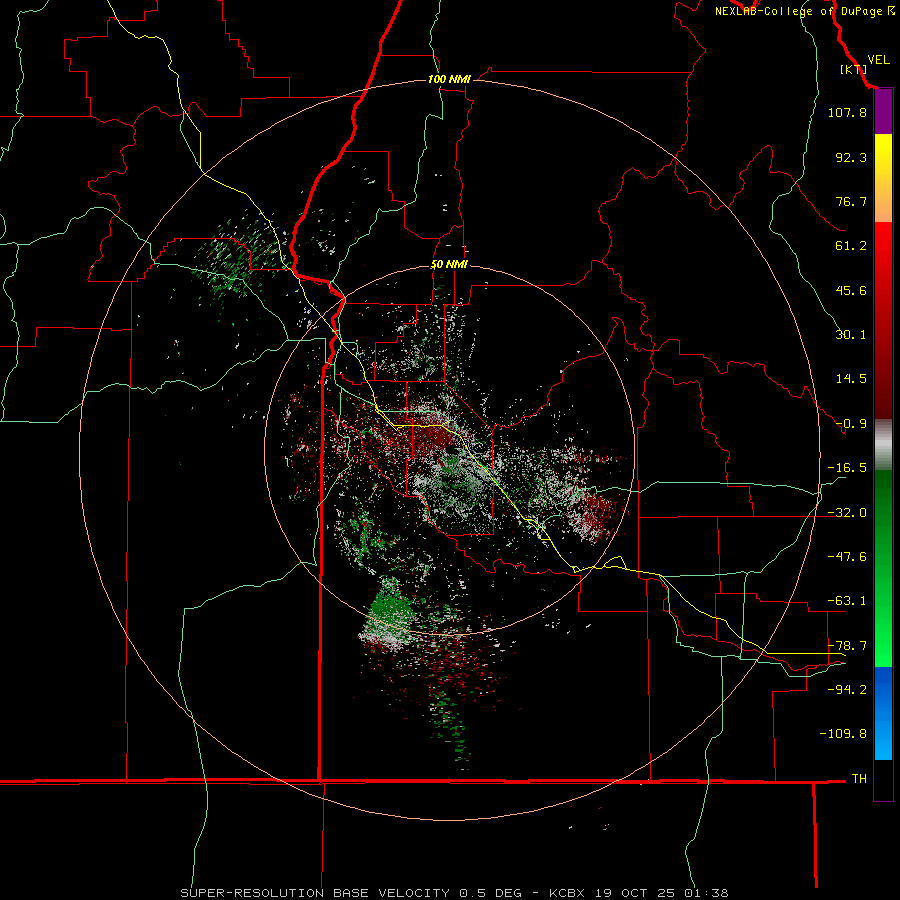The image size is (900, 900).
Task: Select the -32.0 scale value
Action: (847, 513)
